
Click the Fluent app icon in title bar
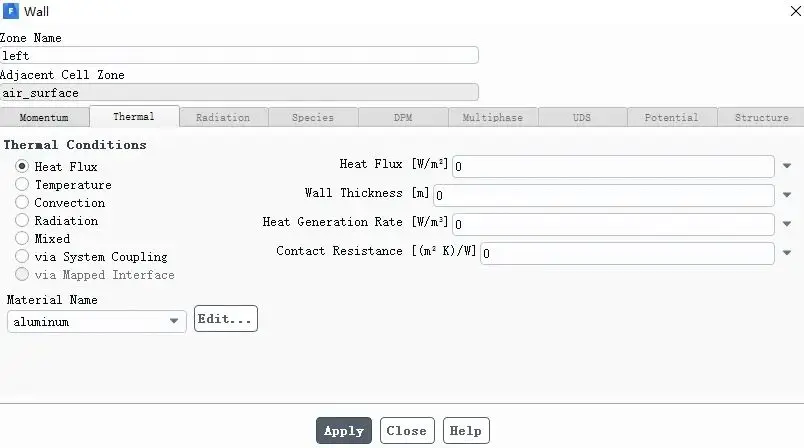click(x=10, y=11)
